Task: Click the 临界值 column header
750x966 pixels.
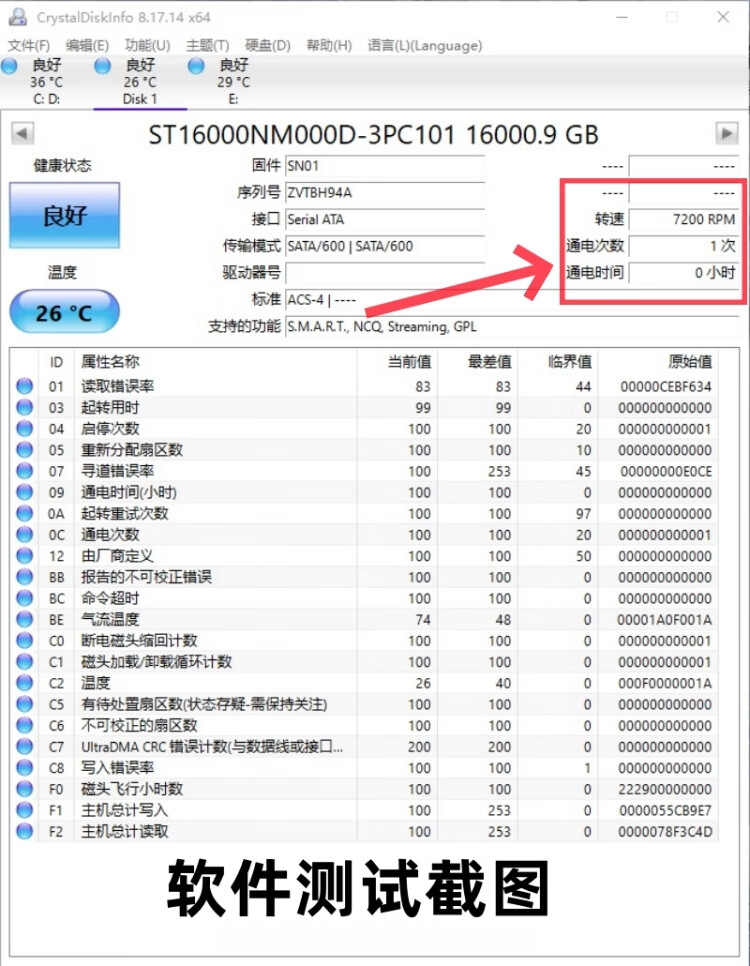Action: pos(558,362)
